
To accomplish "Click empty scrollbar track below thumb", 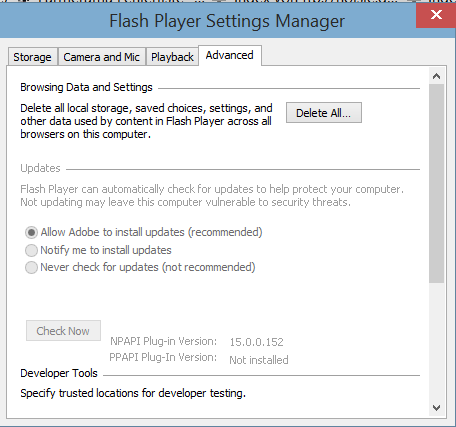I will click(436, 342).
